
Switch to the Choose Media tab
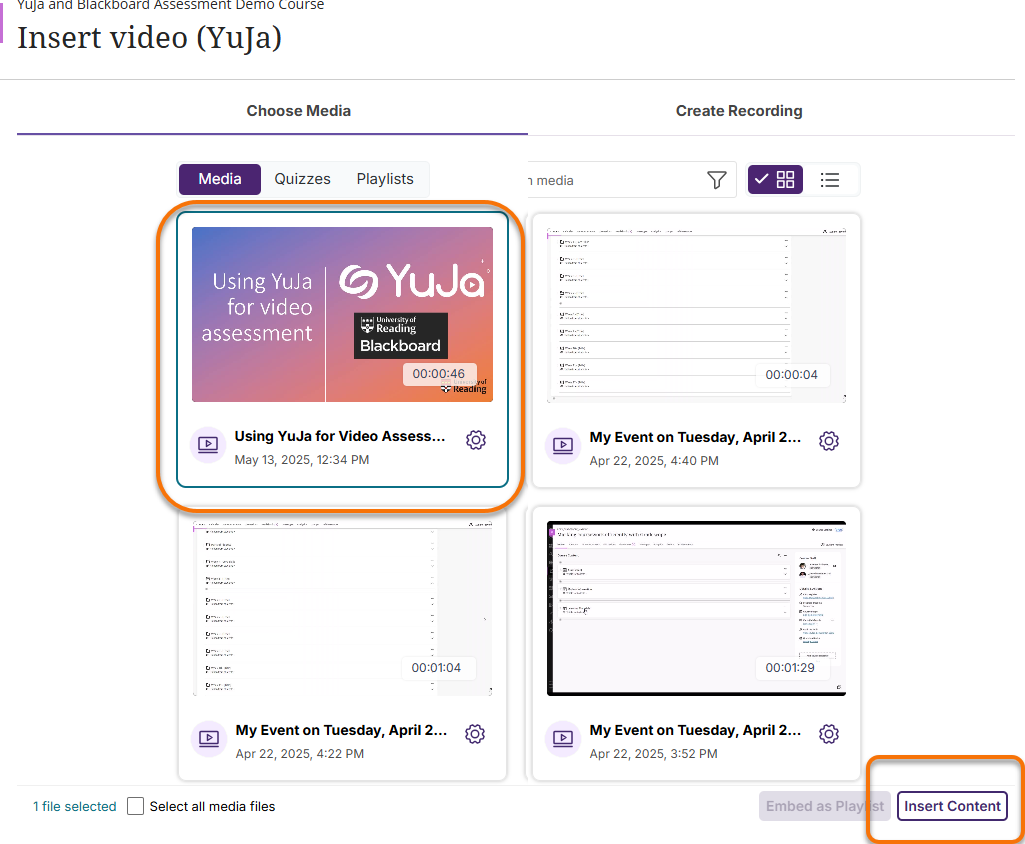[x=300, y=110]
